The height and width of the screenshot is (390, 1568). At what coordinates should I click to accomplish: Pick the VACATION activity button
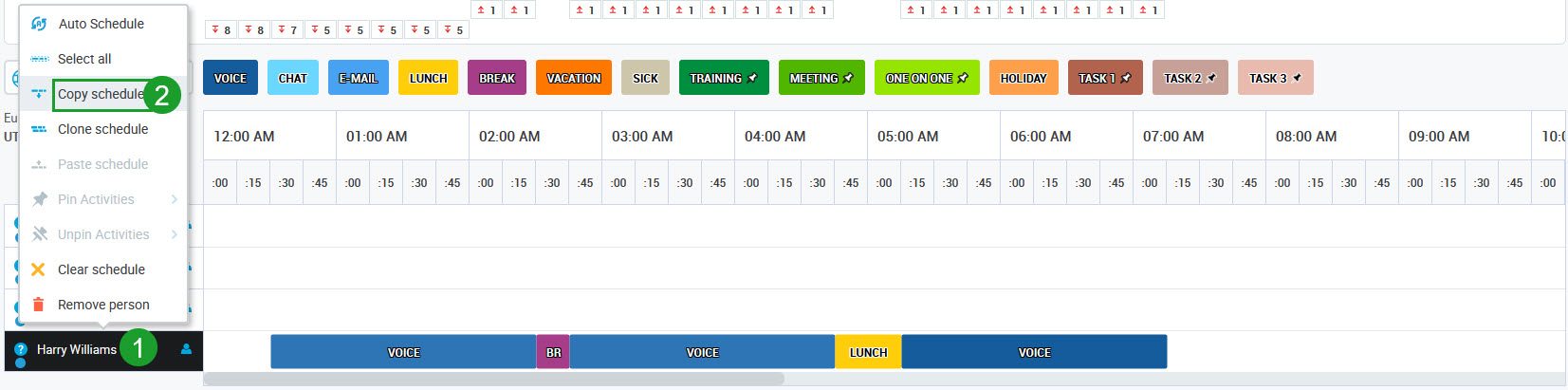point(574,78)
